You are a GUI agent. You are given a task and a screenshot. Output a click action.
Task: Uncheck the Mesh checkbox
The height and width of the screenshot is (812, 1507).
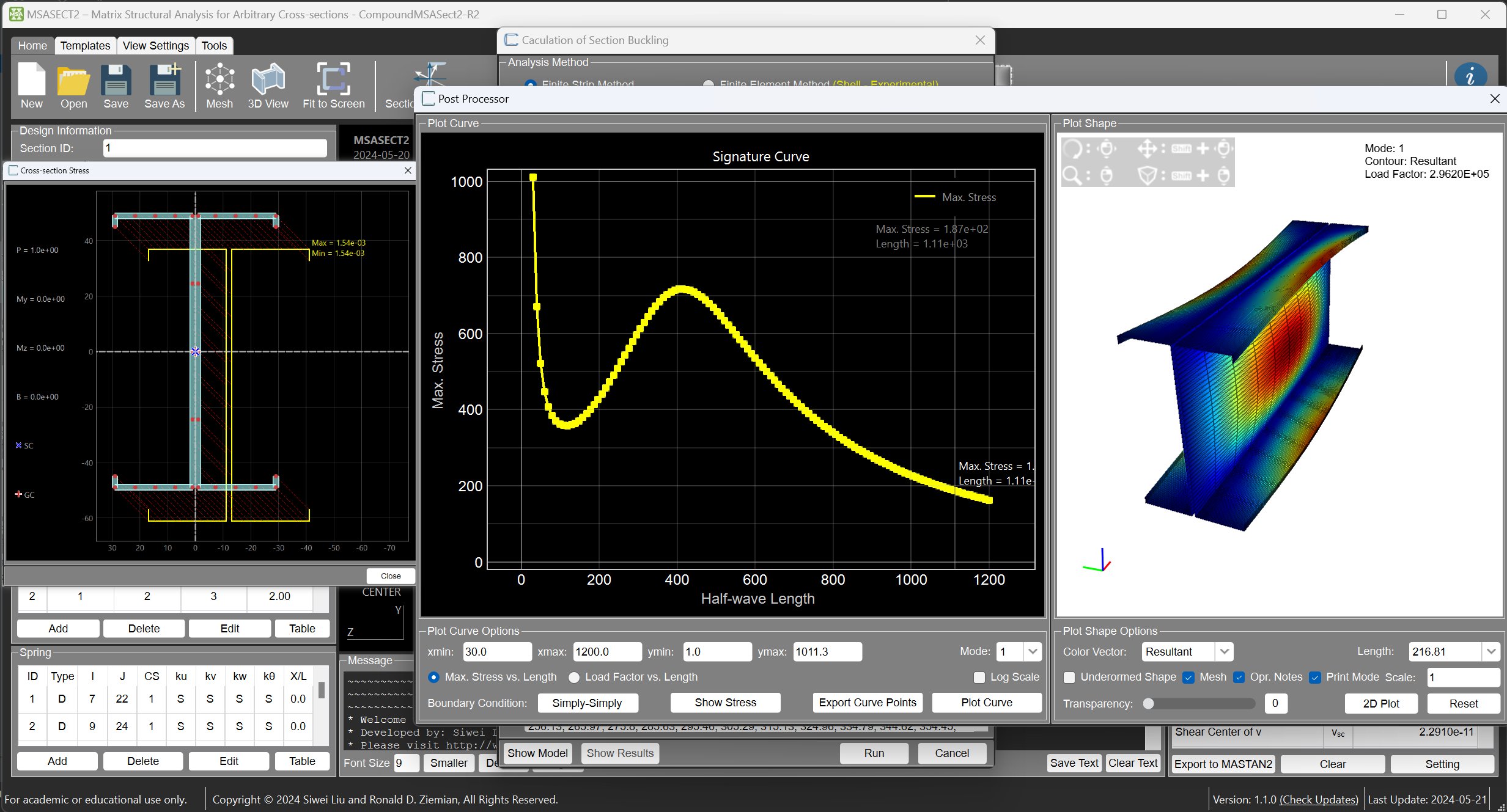1188,677
